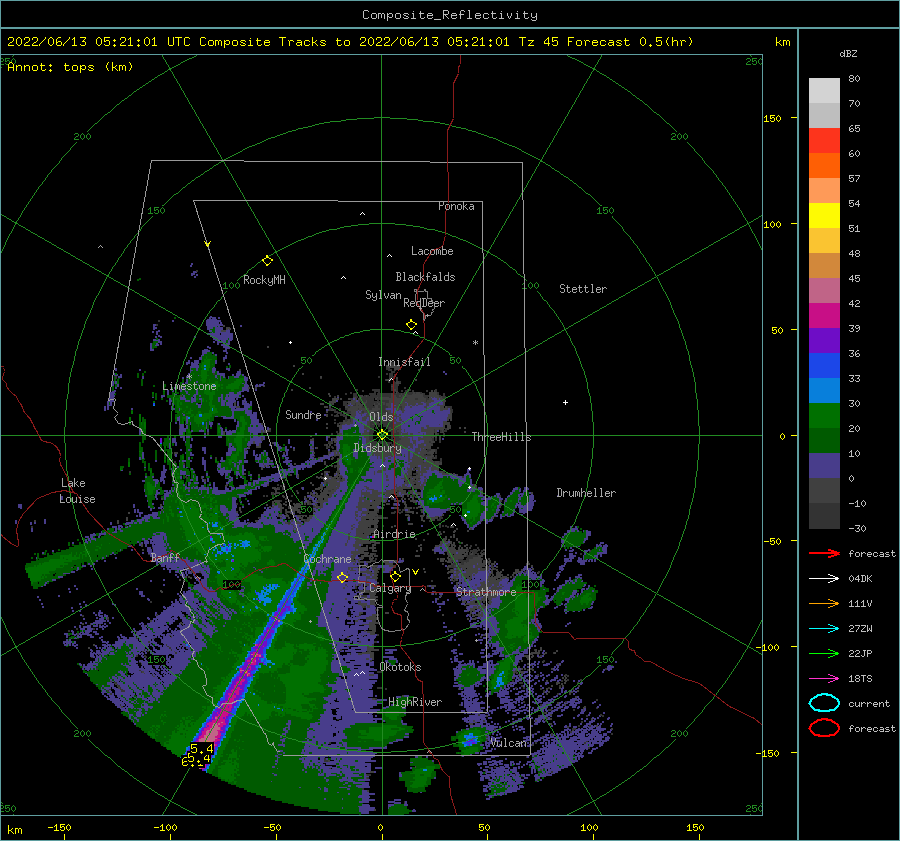The width and height of the screenshot is (900, 841).
Task: Click the red forecast arrow in legend
Action: click(824, 553)
